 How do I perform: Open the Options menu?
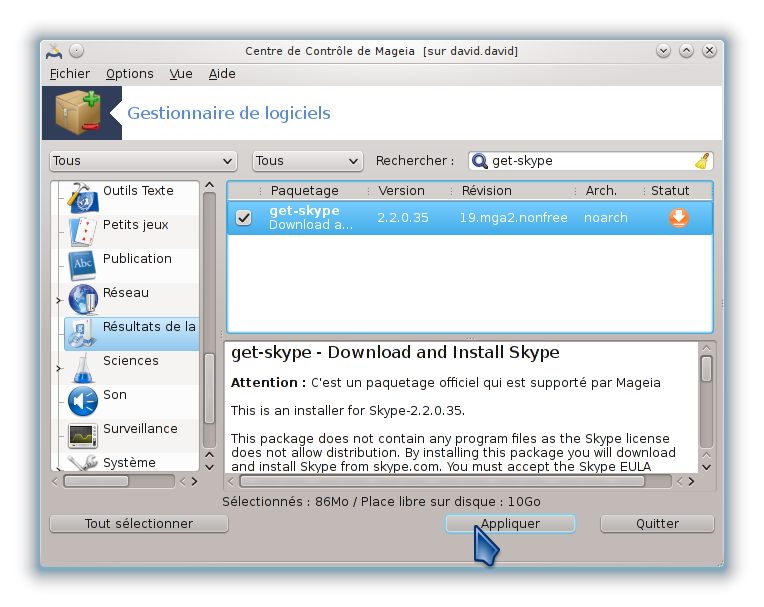pyautogui.click(x=130, y=74)
